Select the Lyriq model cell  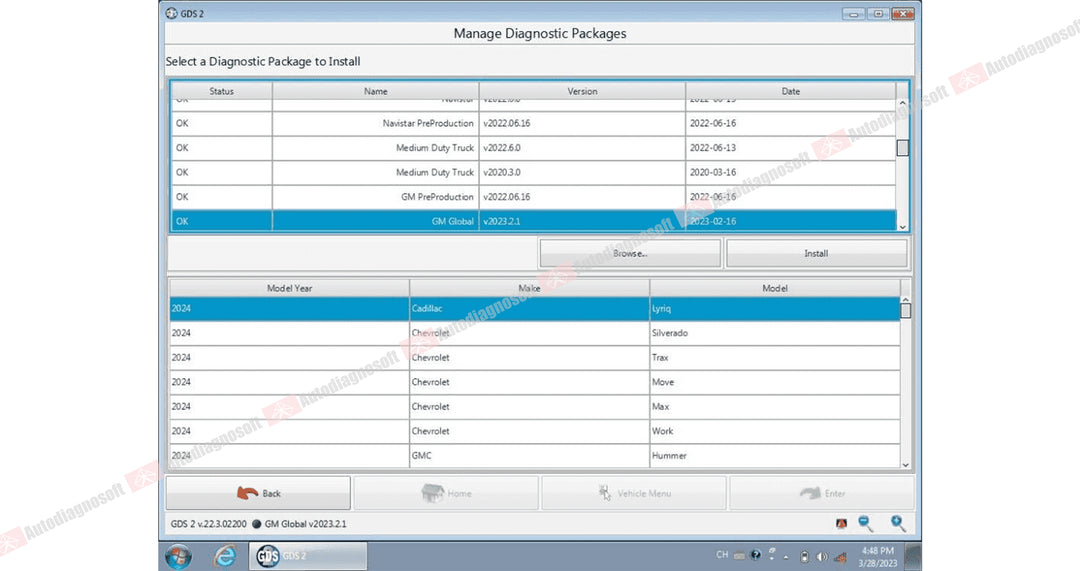[x=775, y=309]
